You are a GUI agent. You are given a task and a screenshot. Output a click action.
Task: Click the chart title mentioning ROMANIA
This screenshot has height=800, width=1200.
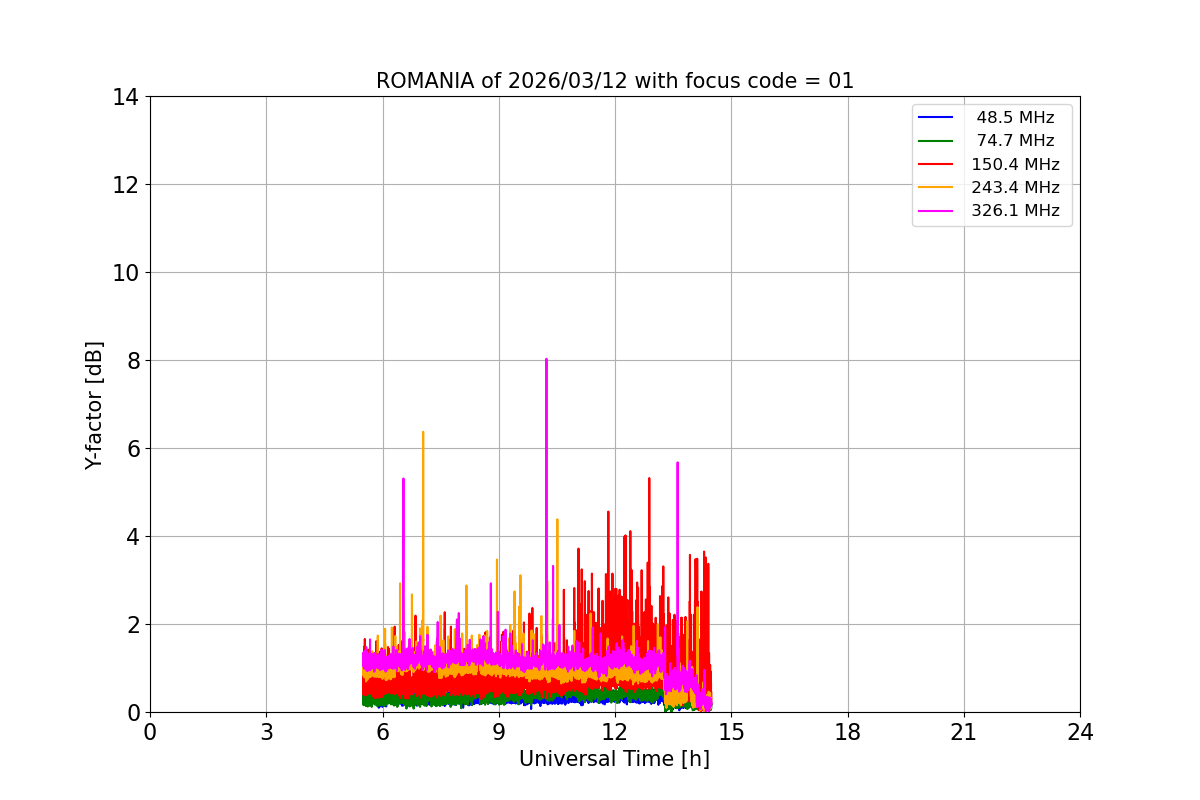pos(615,81)
